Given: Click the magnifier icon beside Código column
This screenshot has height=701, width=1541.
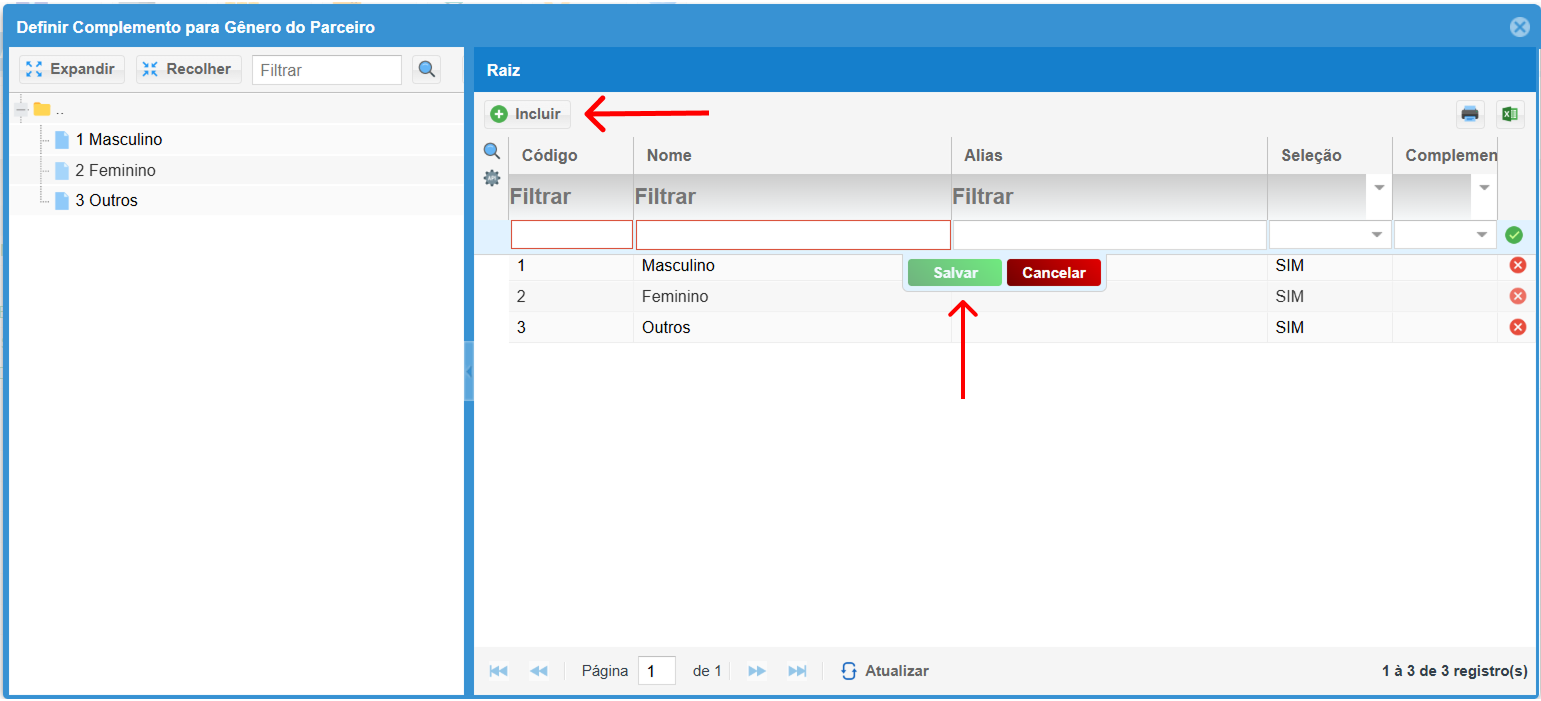Looking at the screenshot, I should pyautogui.click(x=492, y=151).
